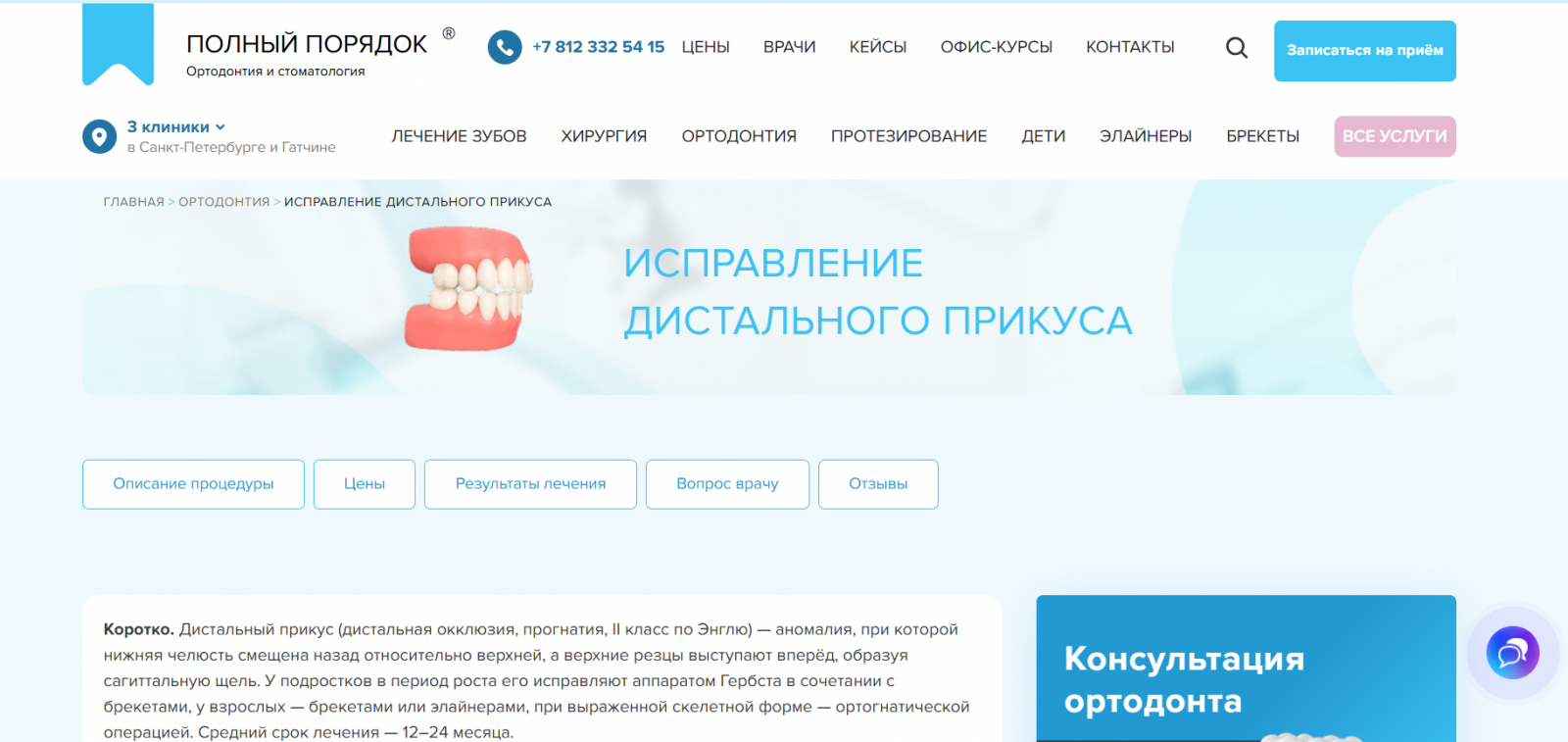Viewport: 1568px width, 742px height.
Task: Open the chat widget bubble icon
Action: [1512, 653]
